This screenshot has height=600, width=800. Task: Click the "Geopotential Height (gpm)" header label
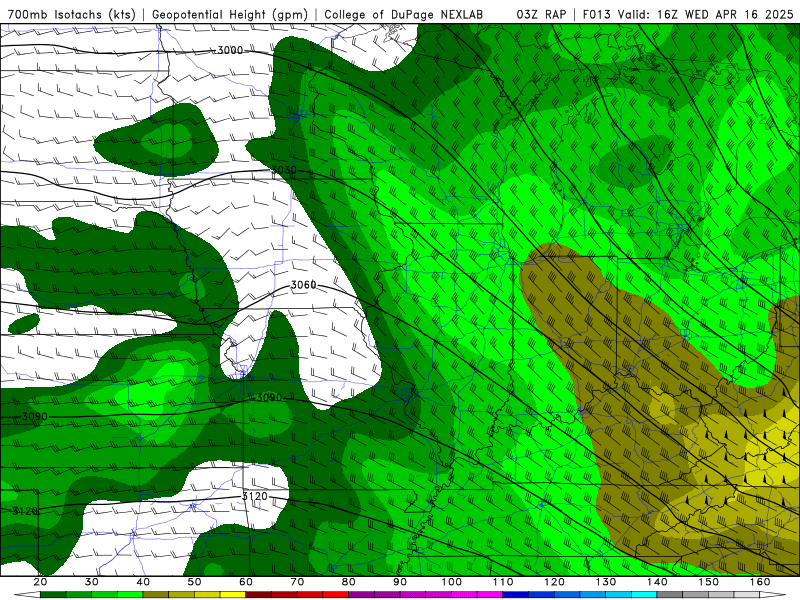tap(230, 14)
